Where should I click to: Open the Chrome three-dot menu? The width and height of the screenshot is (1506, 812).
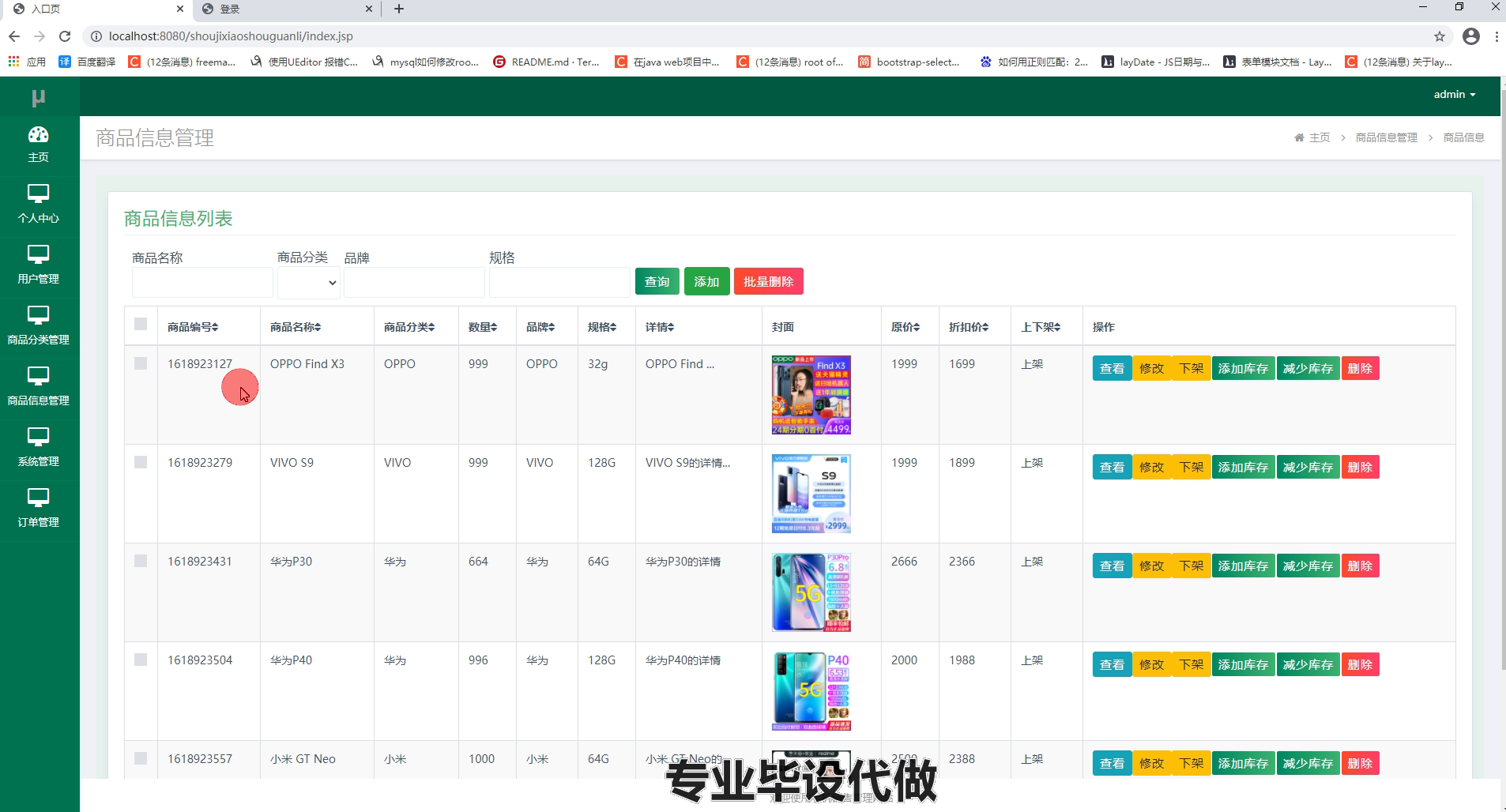point(1497,36)
